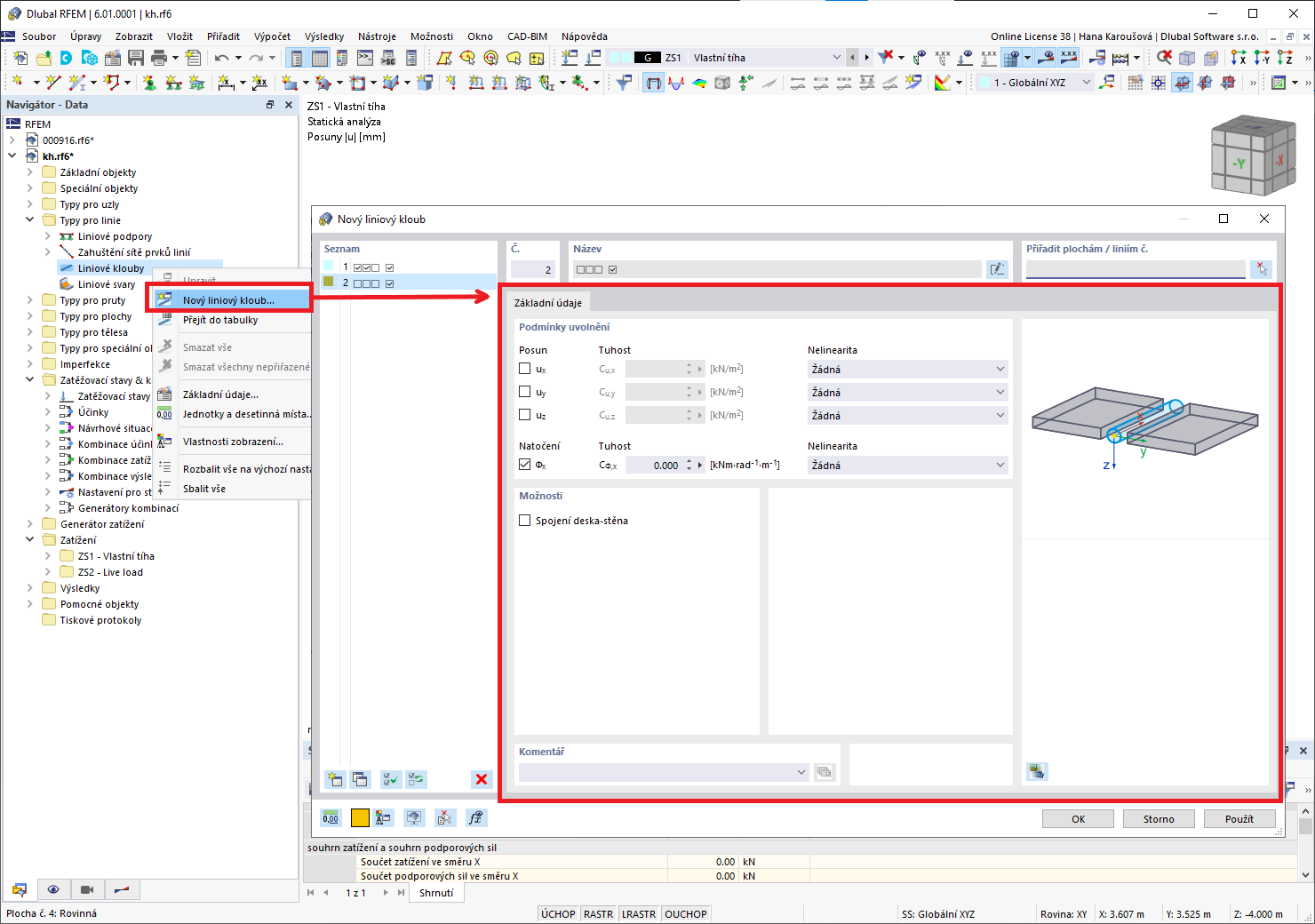Click the yellow color swatch in dialog
Screen dimensions: 1315x924
pos(360,818)
